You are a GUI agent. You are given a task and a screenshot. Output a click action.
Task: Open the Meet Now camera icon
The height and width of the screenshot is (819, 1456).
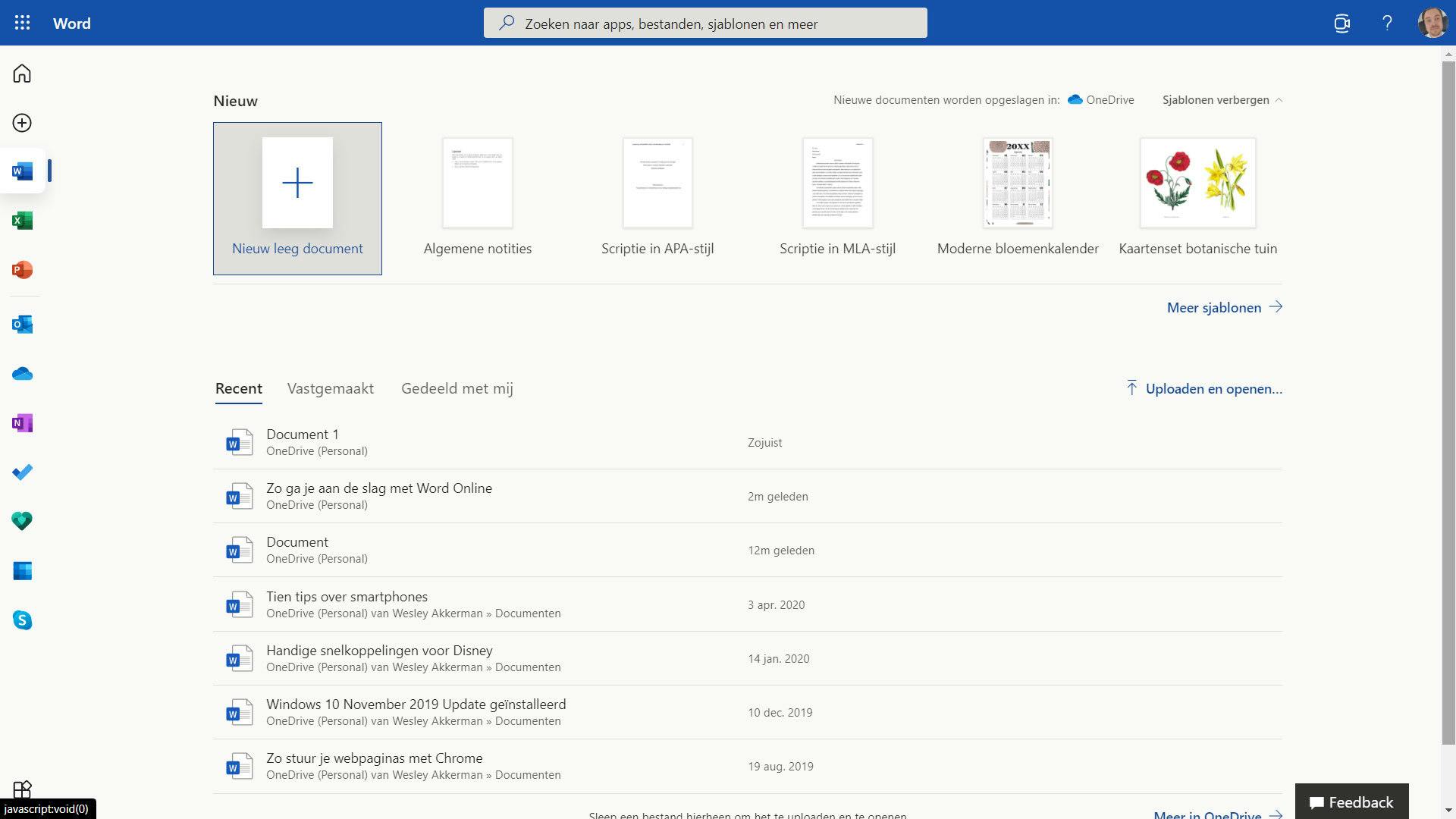pyautogui.click(x=1341, y=23)
